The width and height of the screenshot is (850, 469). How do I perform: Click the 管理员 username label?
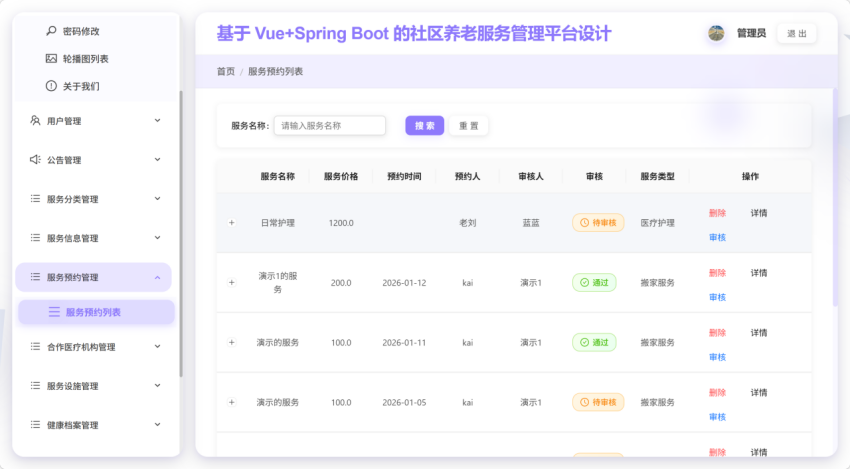751,34
